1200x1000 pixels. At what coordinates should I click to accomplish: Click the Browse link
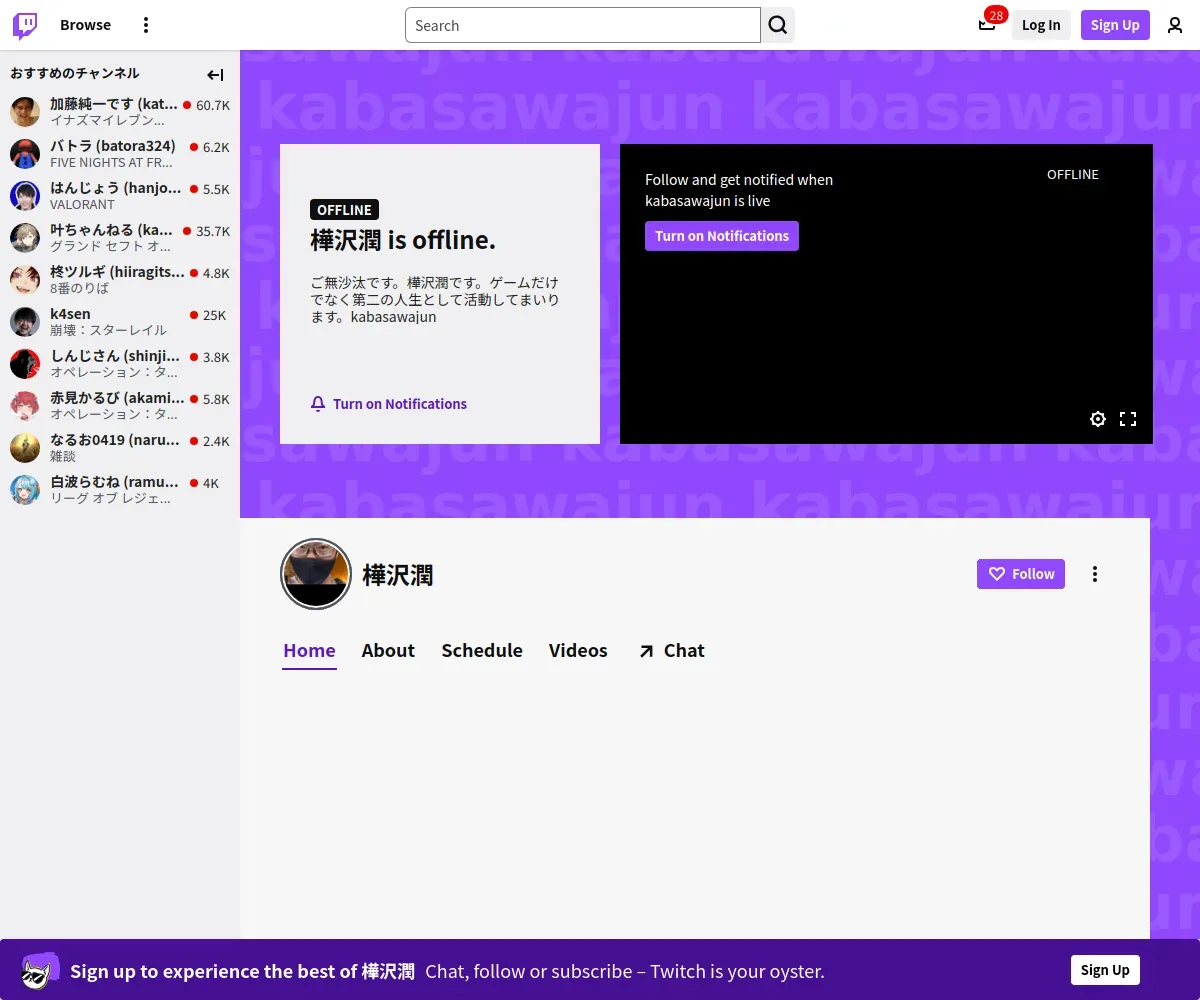click(85, 25)
